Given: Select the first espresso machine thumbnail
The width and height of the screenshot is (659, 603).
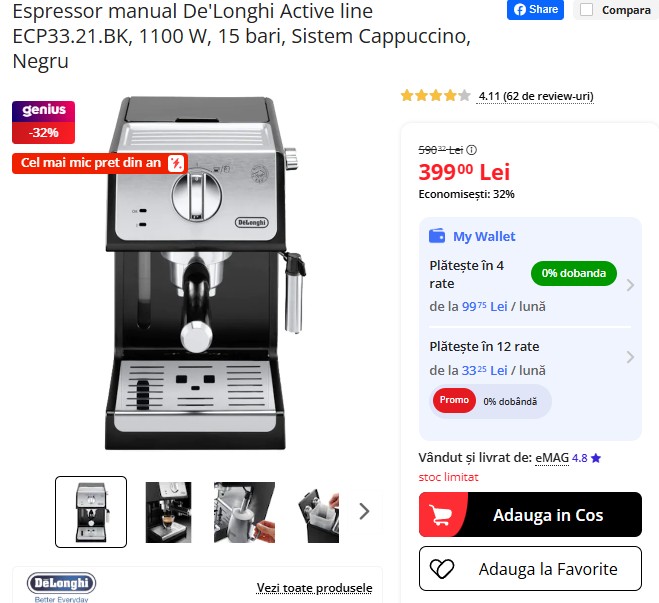Looking at the screenshot, I should click(x=91, y=511).
